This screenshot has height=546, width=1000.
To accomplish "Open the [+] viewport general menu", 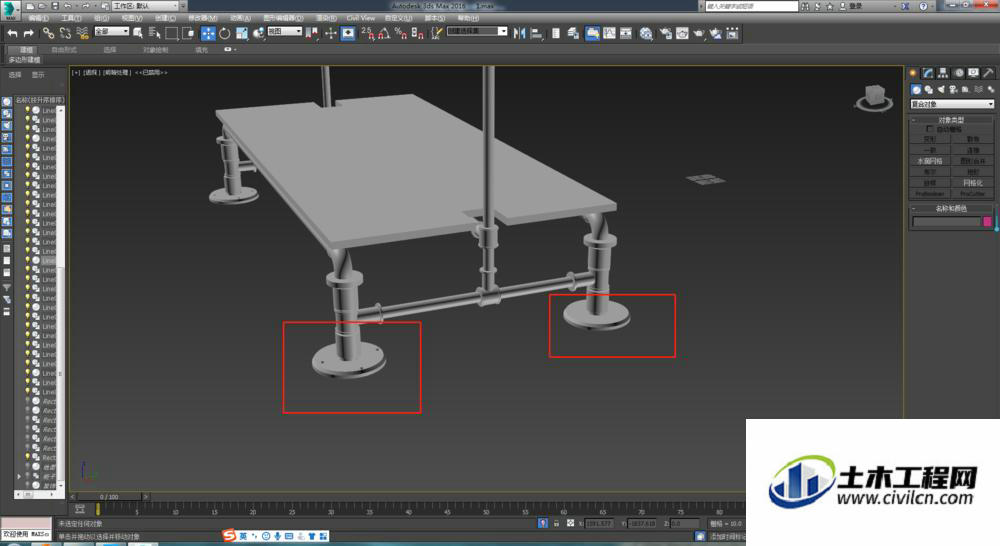I will [x=77, y=73].
